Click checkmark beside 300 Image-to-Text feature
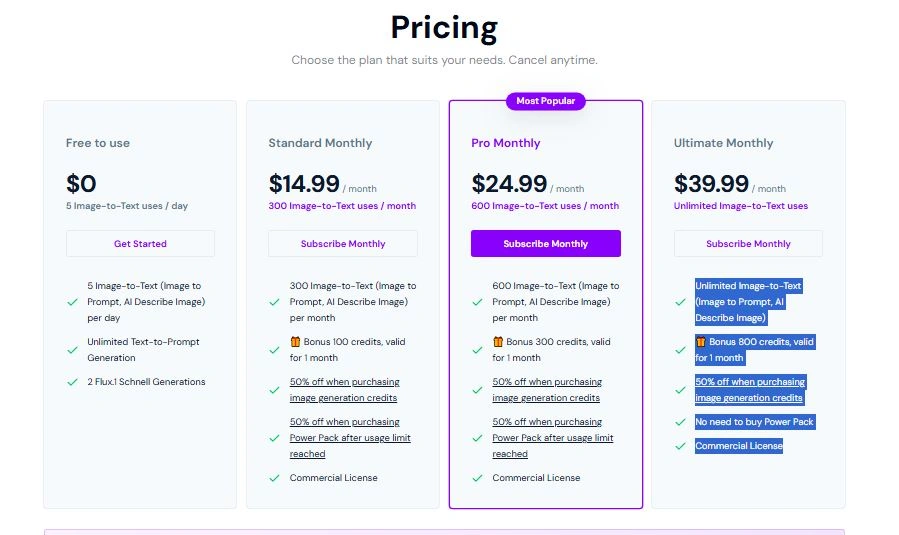 [x=274, y=302]
